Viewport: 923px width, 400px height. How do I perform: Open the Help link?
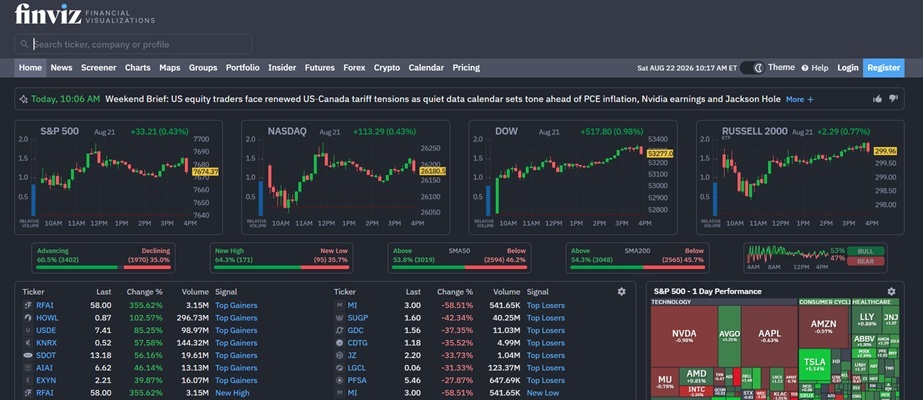point(815,68)
